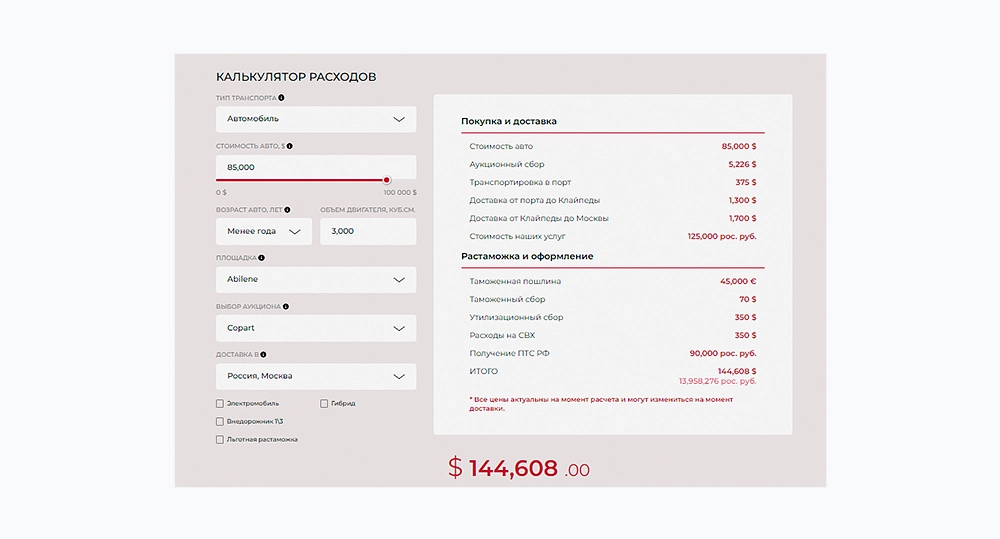The height and width of the screenshot is (539, 1000).
Task: Click the 'Покупка и доставка' section heading
Action: (x=509, y=121)
